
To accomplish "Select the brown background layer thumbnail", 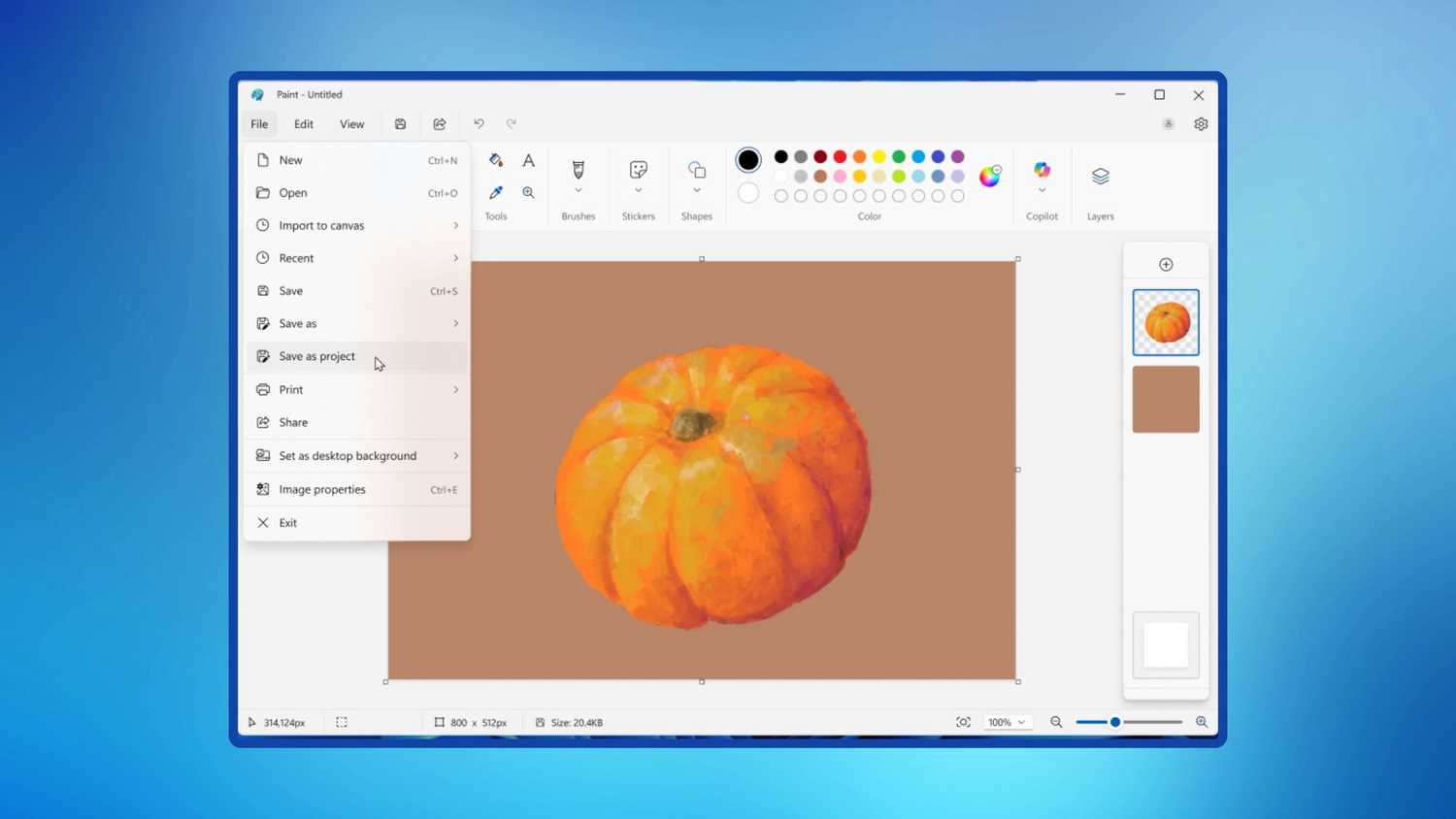I will coord(1166,399).
